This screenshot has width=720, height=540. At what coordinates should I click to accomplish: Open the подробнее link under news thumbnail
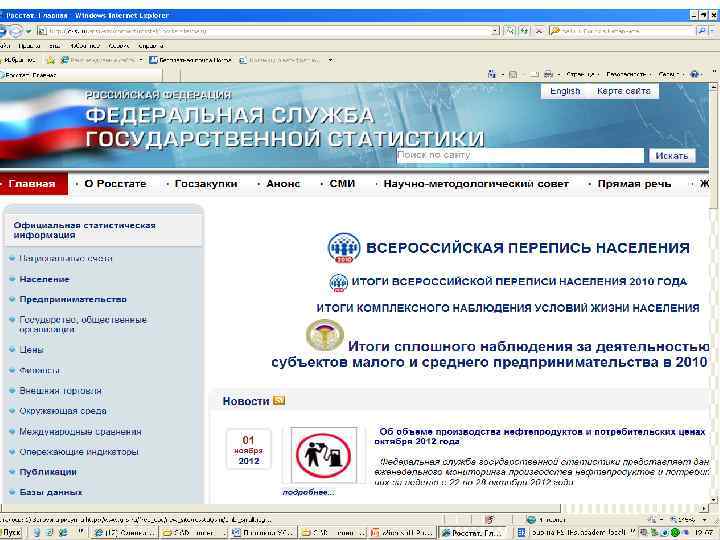click(309, 492)
